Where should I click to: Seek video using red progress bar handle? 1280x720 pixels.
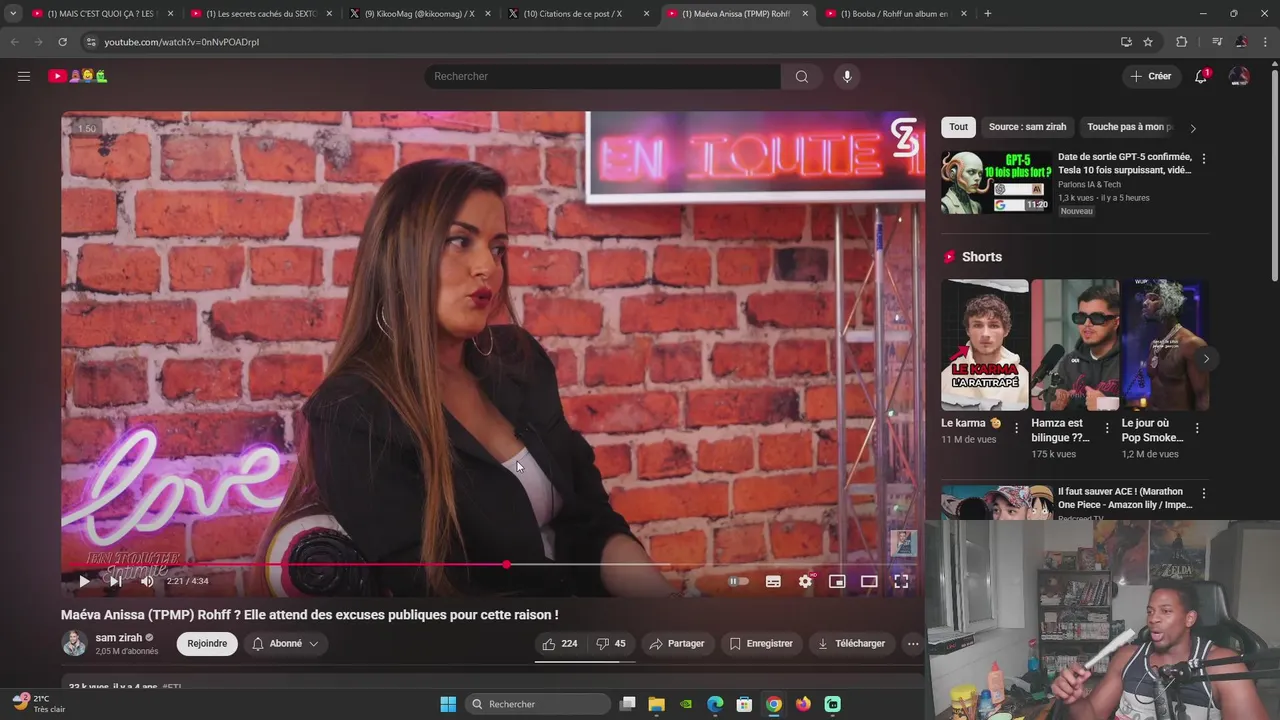point(507,565)
